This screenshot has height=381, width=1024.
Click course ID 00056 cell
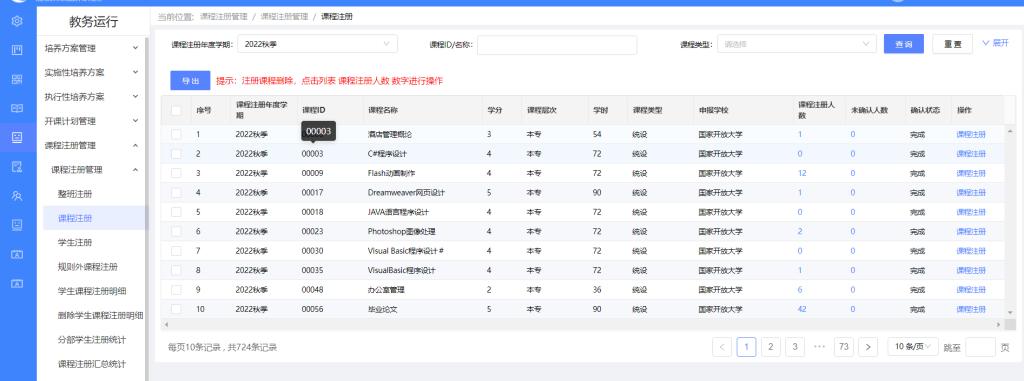click(x=312, y=309)
